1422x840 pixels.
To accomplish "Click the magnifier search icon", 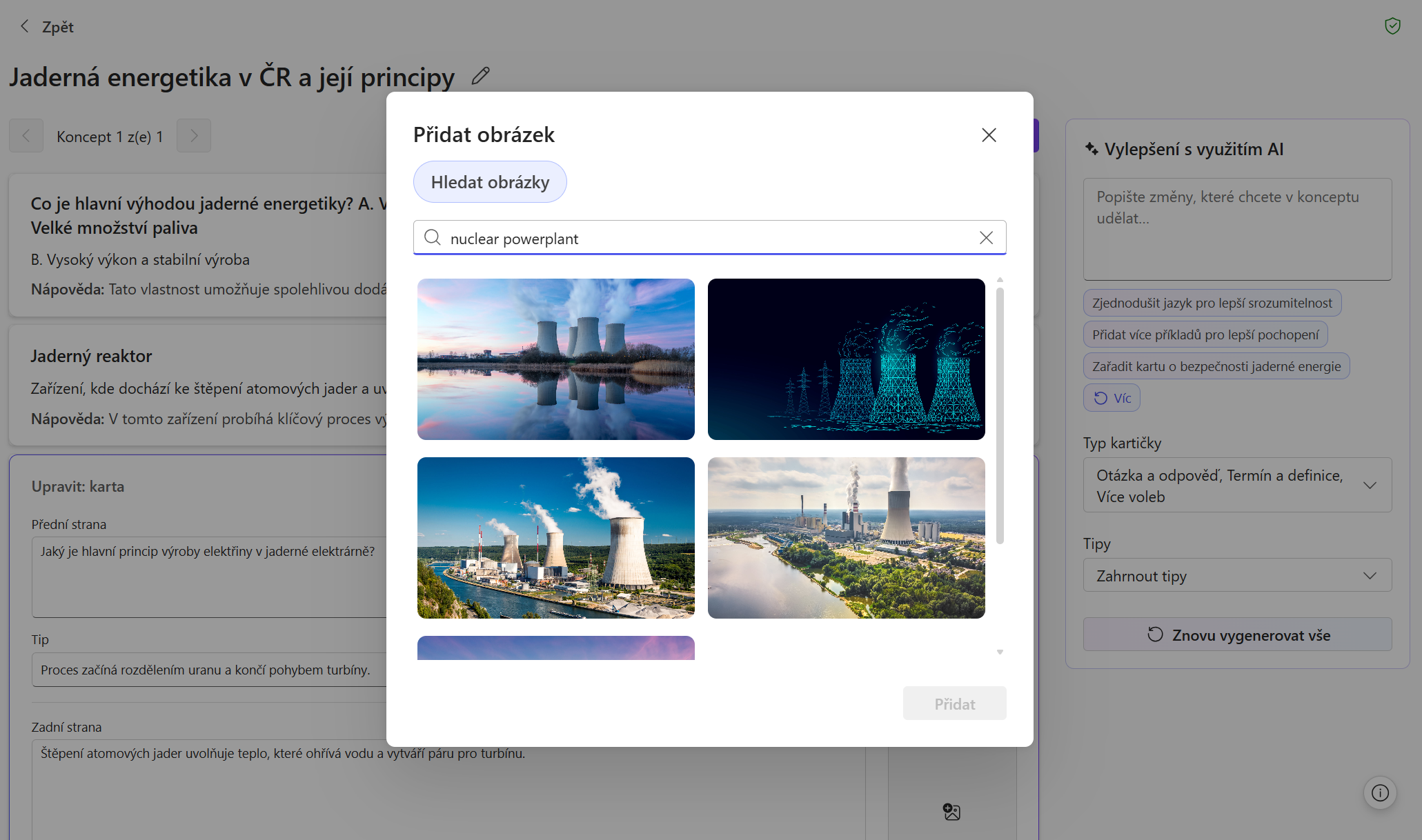I will tap(433, 238).
